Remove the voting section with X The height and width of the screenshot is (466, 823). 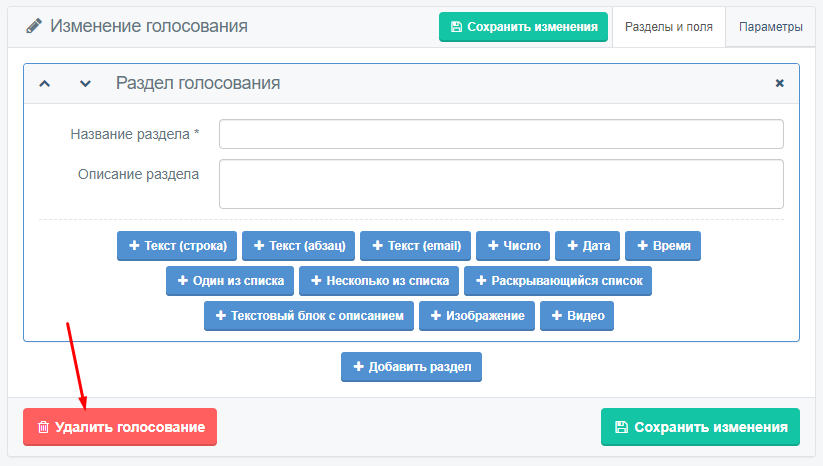779,83
